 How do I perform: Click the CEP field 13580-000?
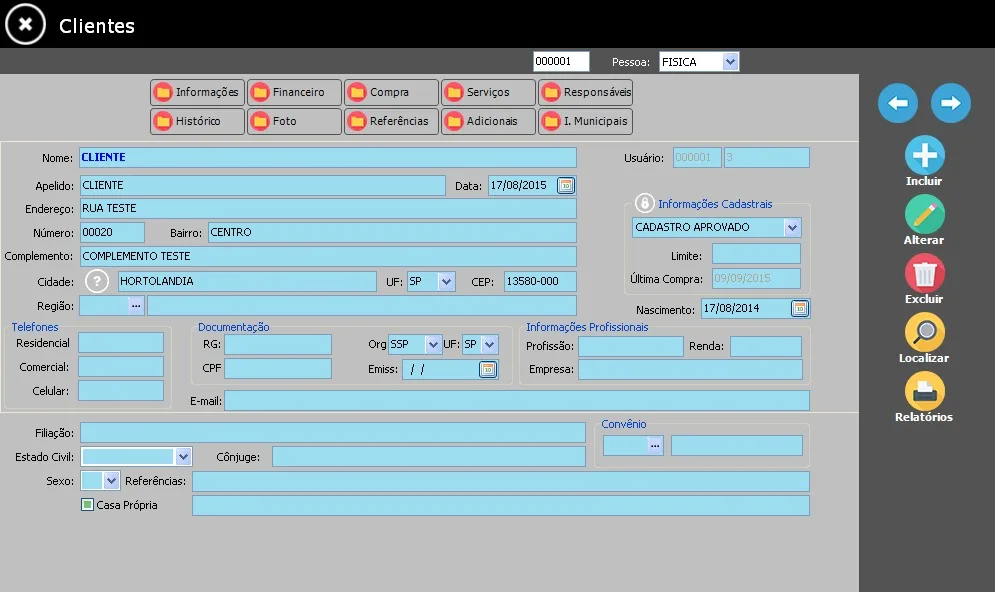tap(540, 281)
